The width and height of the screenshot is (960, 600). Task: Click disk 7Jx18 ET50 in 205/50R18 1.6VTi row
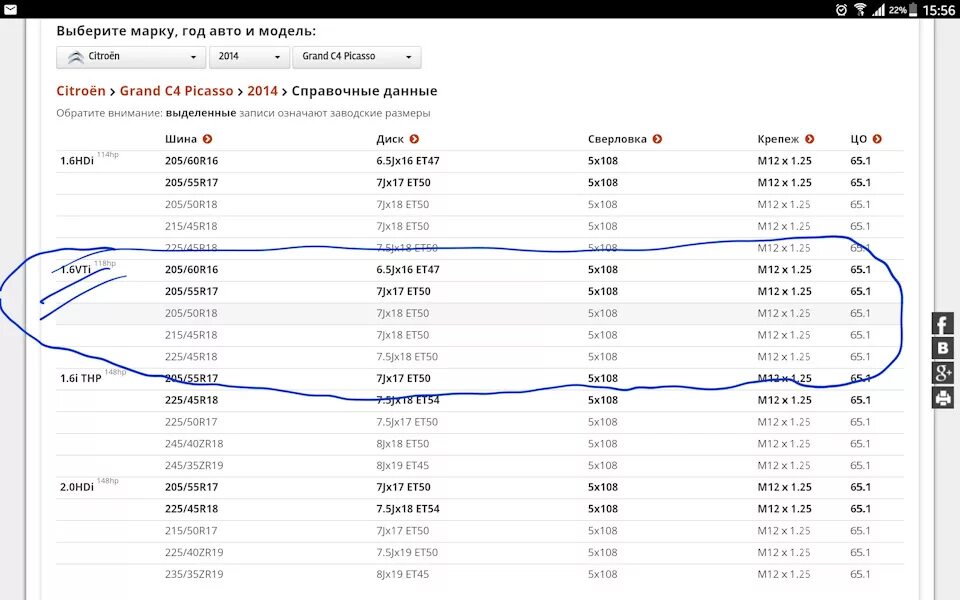pyautogui.click(x=403, y=313)
